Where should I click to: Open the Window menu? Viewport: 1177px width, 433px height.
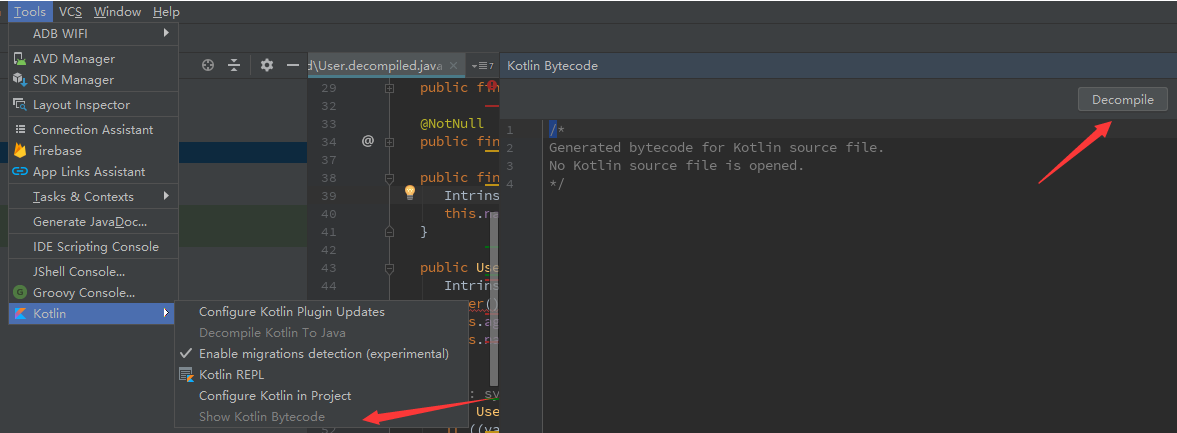point(117,11)
